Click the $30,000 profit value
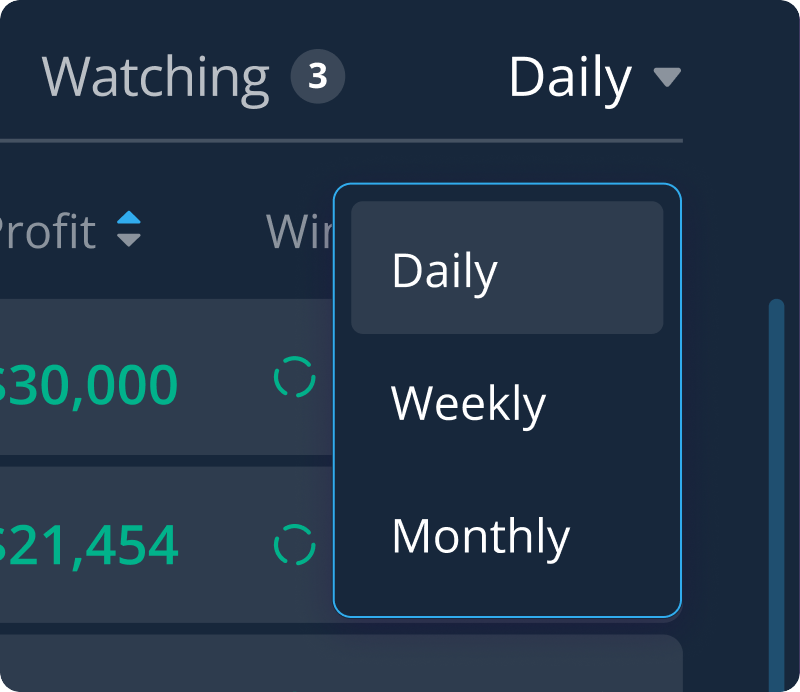 click(x=88, y=385)
